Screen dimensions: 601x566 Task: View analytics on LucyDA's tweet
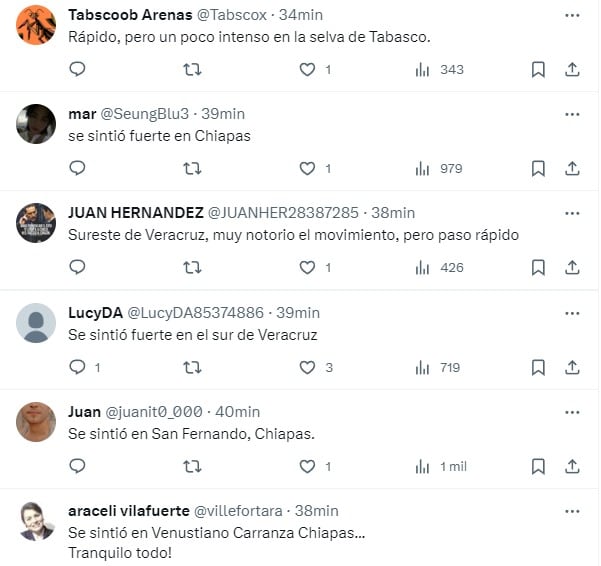point(437,367)
